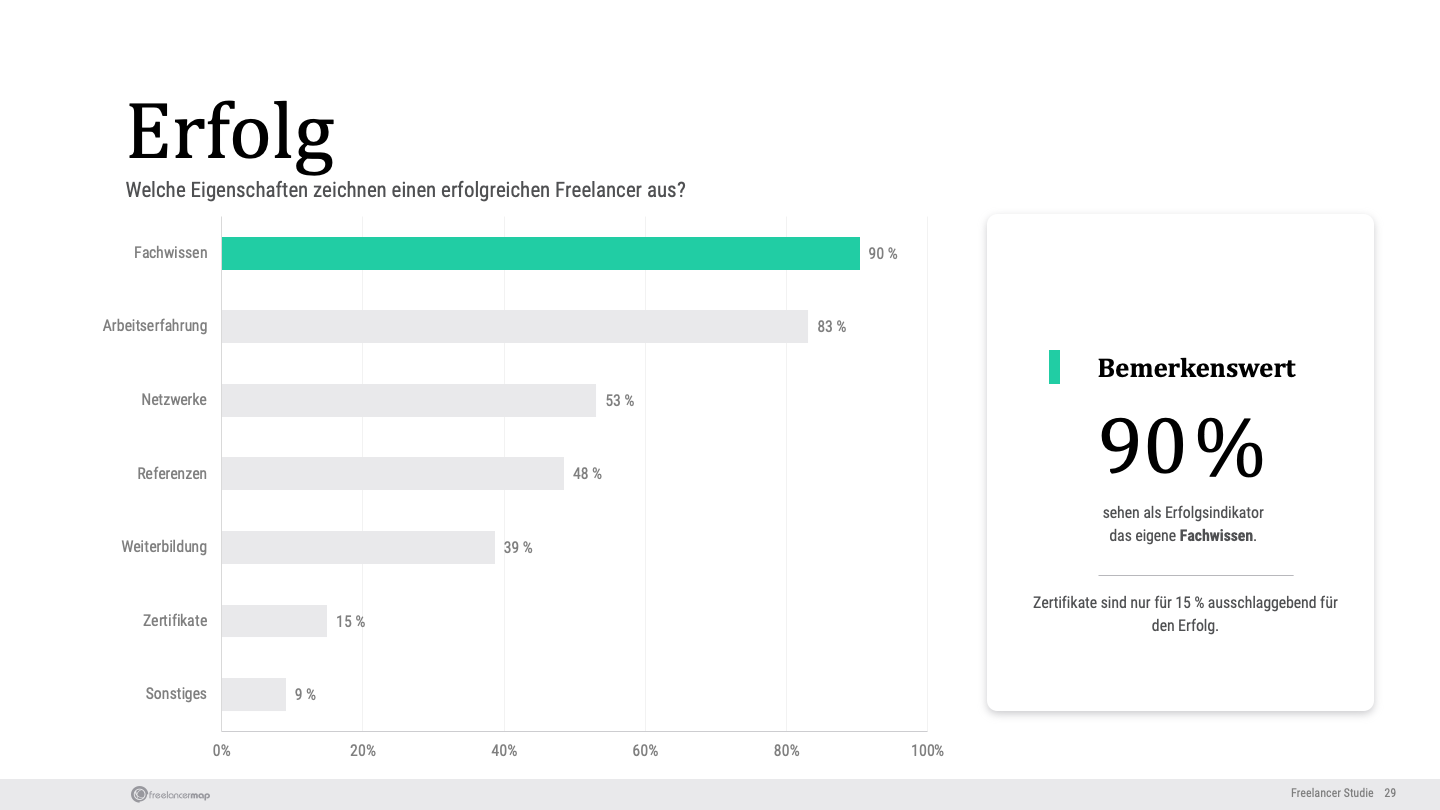
Task: Click the Erfolg slide title
Action: (230, 133)
